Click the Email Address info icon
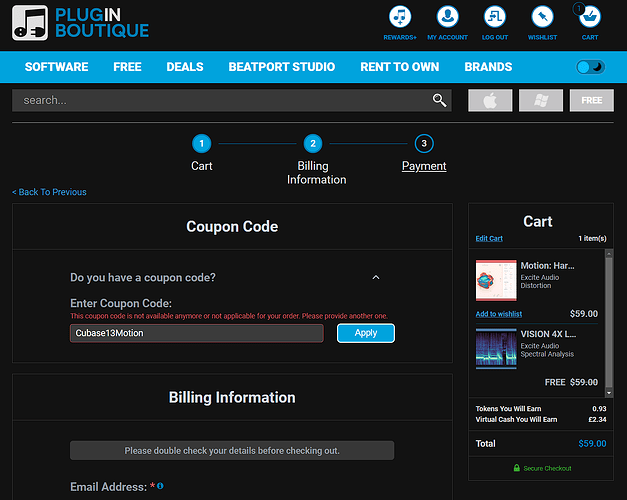 pyautogui.click(x=160, y=486)
